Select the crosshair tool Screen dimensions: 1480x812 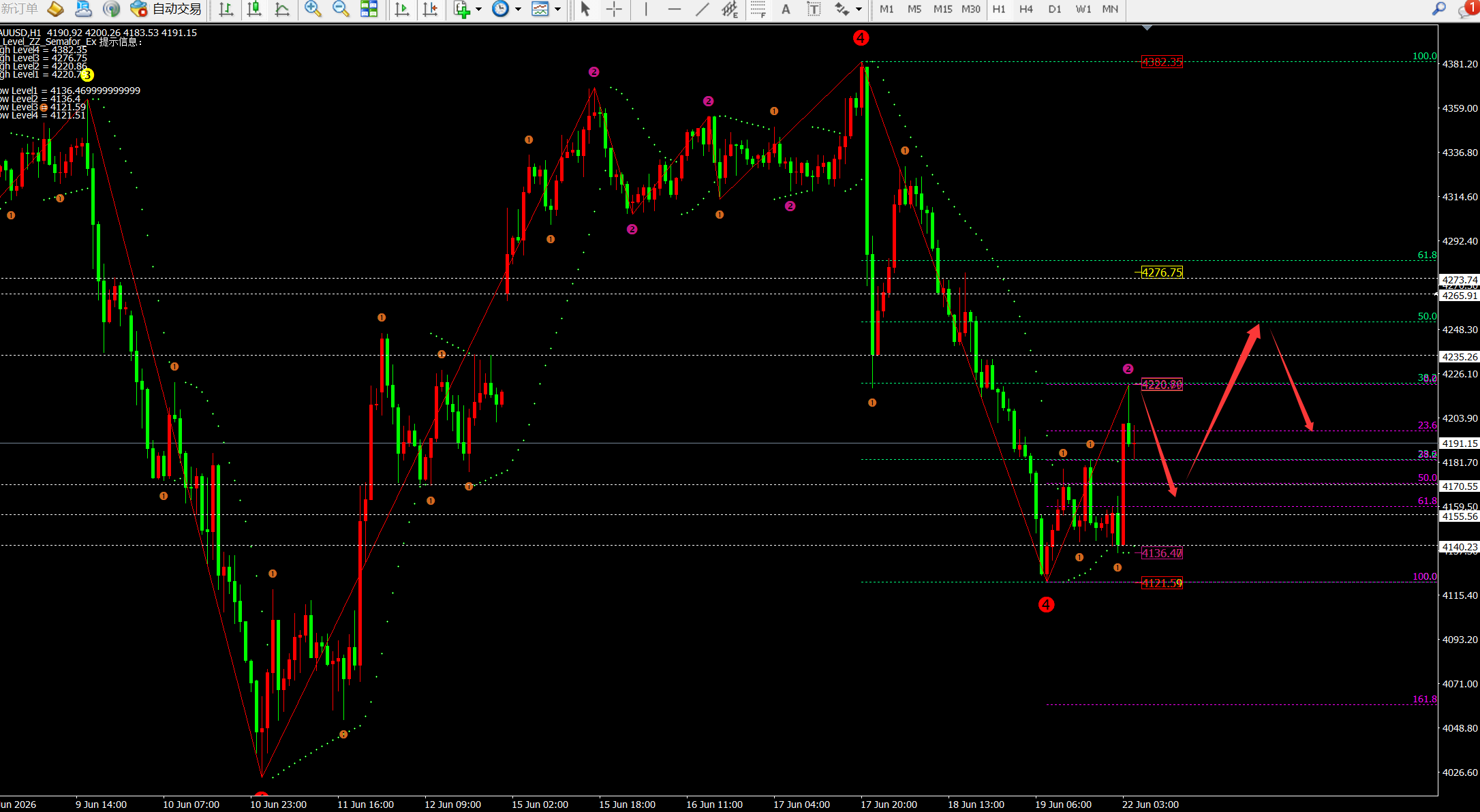pos(614,9)
